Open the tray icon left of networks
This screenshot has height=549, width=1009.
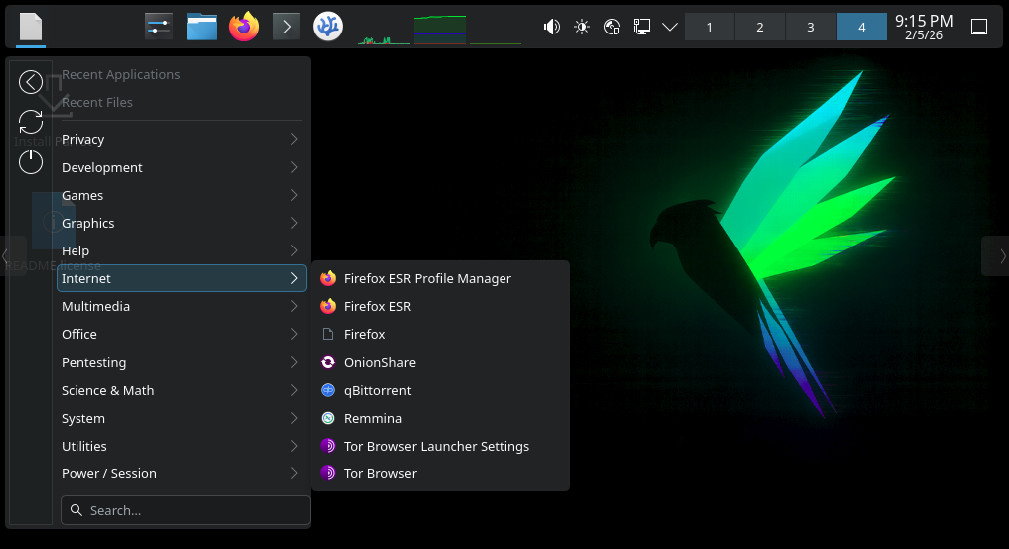pos(611,26)
